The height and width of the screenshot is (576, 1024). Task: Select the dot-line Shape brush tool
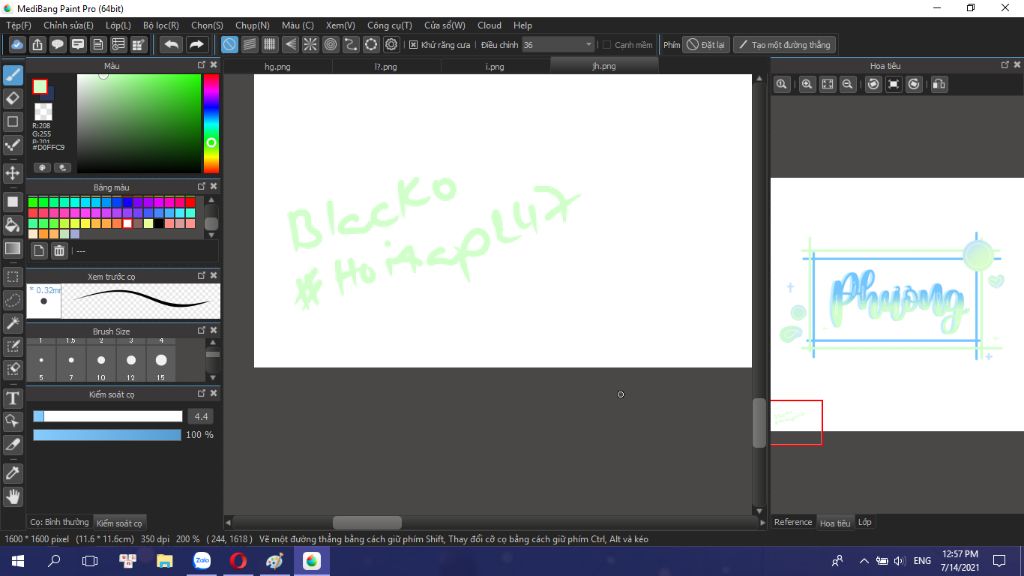13,145
